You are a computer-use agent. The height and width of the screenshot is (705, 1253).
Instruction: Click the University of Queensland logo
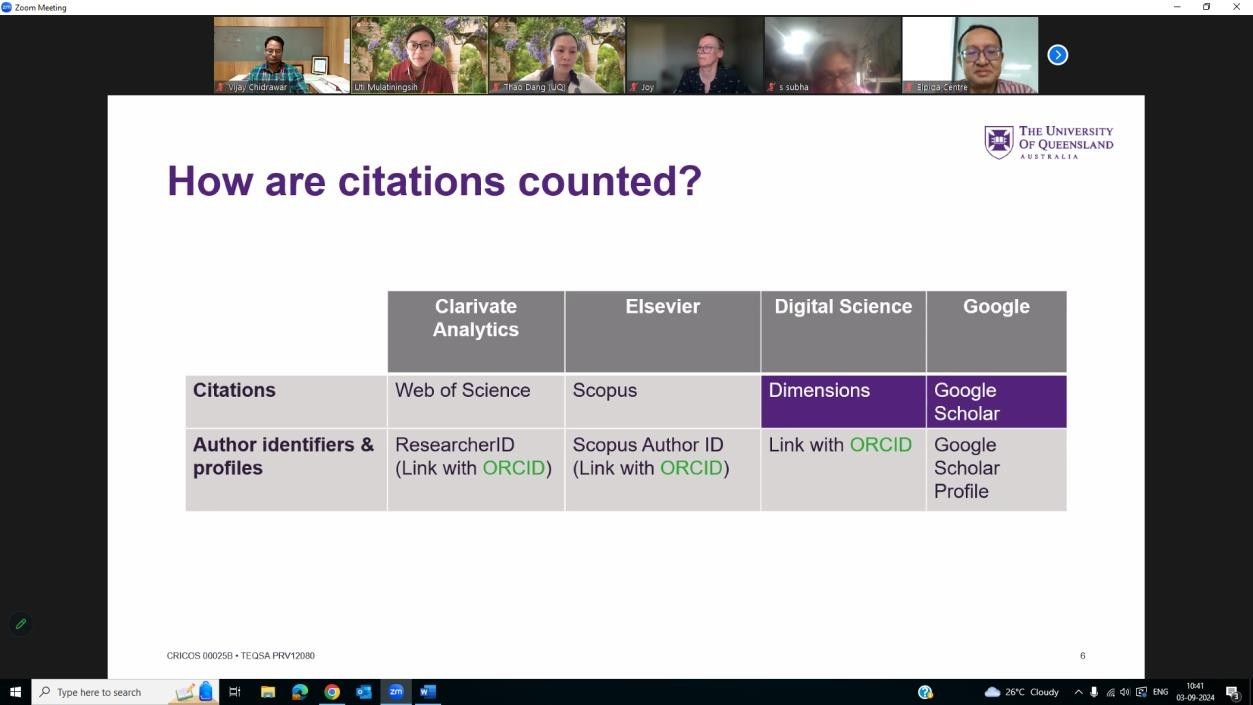coord(1048,142)
